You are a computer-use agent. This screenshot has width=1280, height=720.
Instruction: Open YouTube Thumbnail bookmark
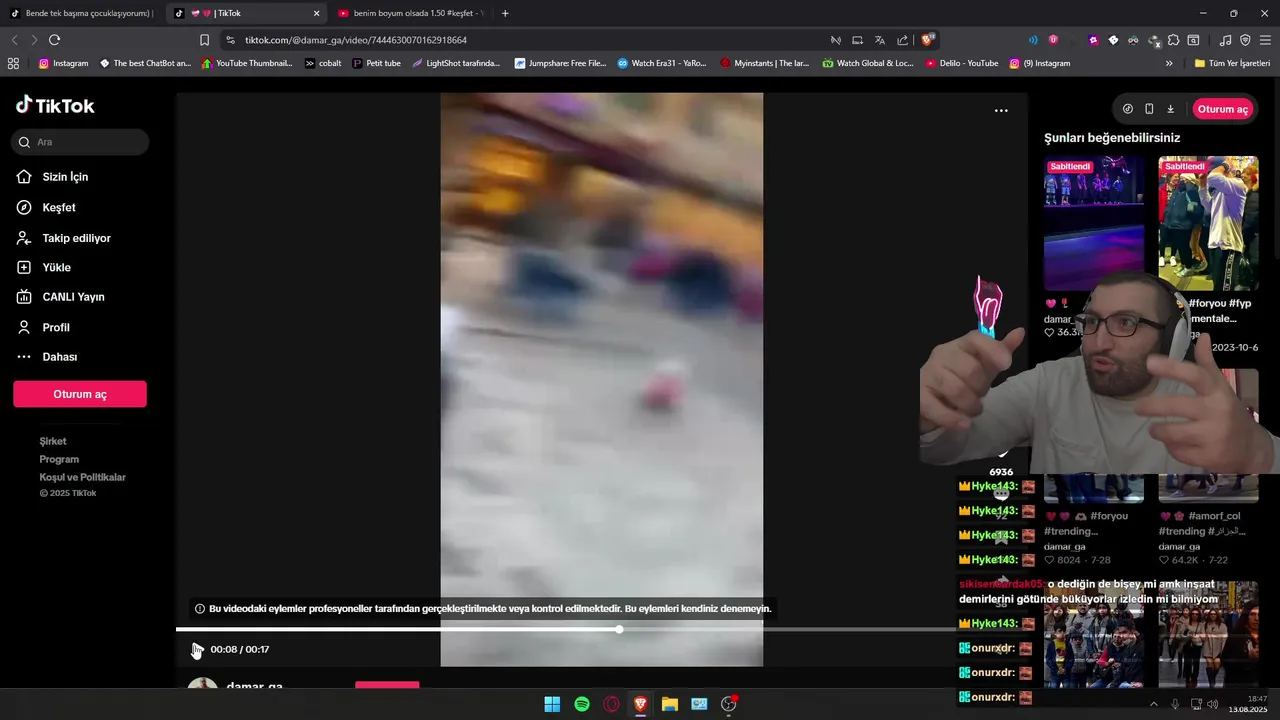[247, 63]
